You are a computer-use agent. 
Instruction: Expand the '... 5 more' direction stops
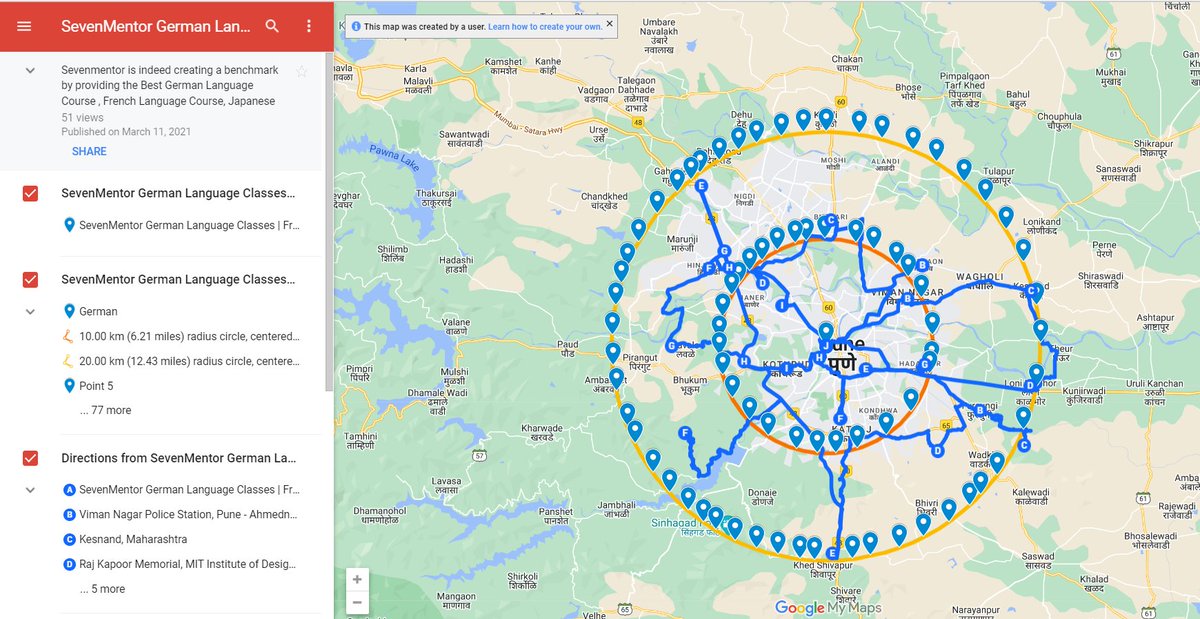click(x=103, y=589)
